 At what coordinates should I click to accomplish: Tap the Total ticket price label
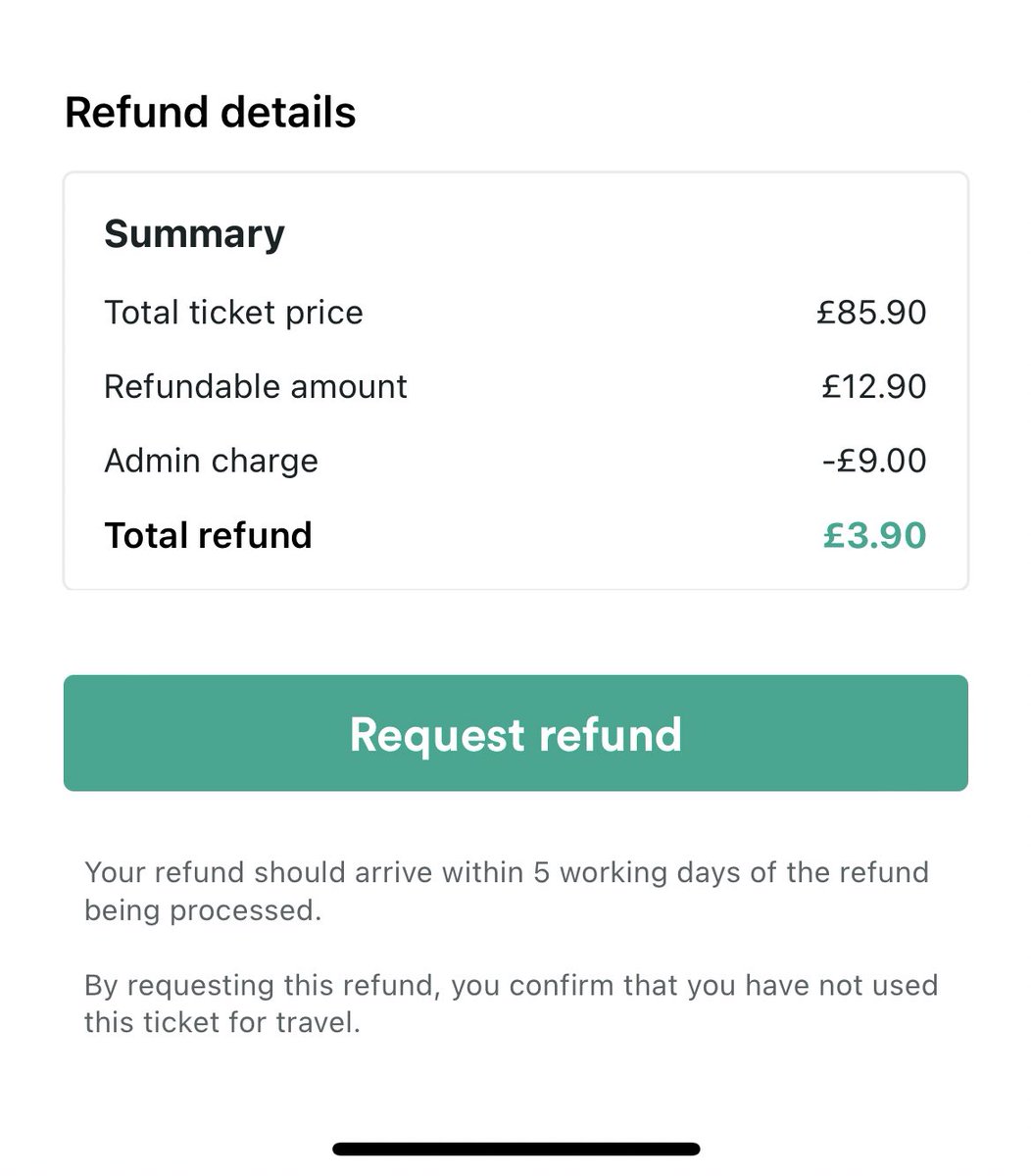coord(233,313)
